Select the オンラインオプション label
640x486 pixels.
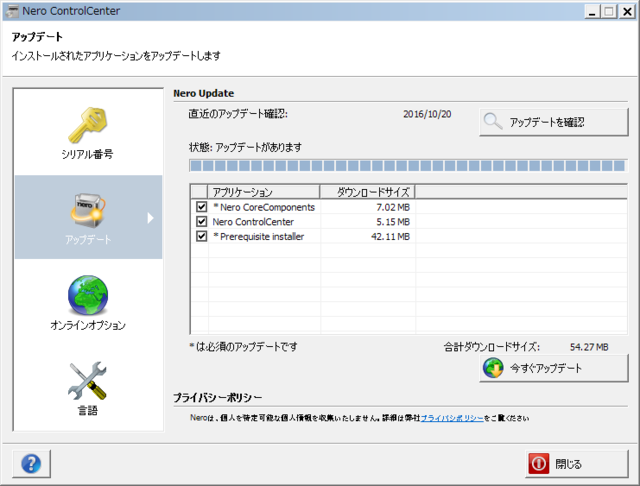pyautogui.click(x=88, y=325)
